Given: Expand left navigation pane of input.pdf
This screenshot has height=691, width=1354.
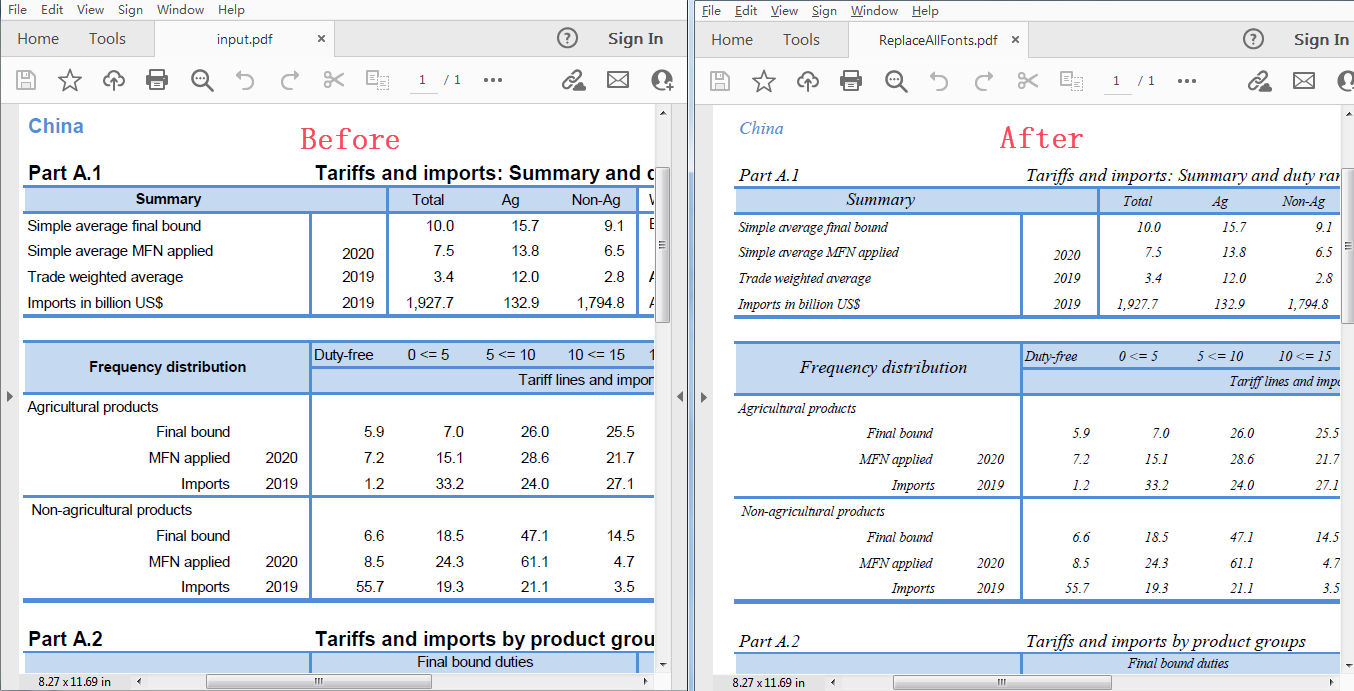Looking at the screenshot, I should (x=8, y=396).
